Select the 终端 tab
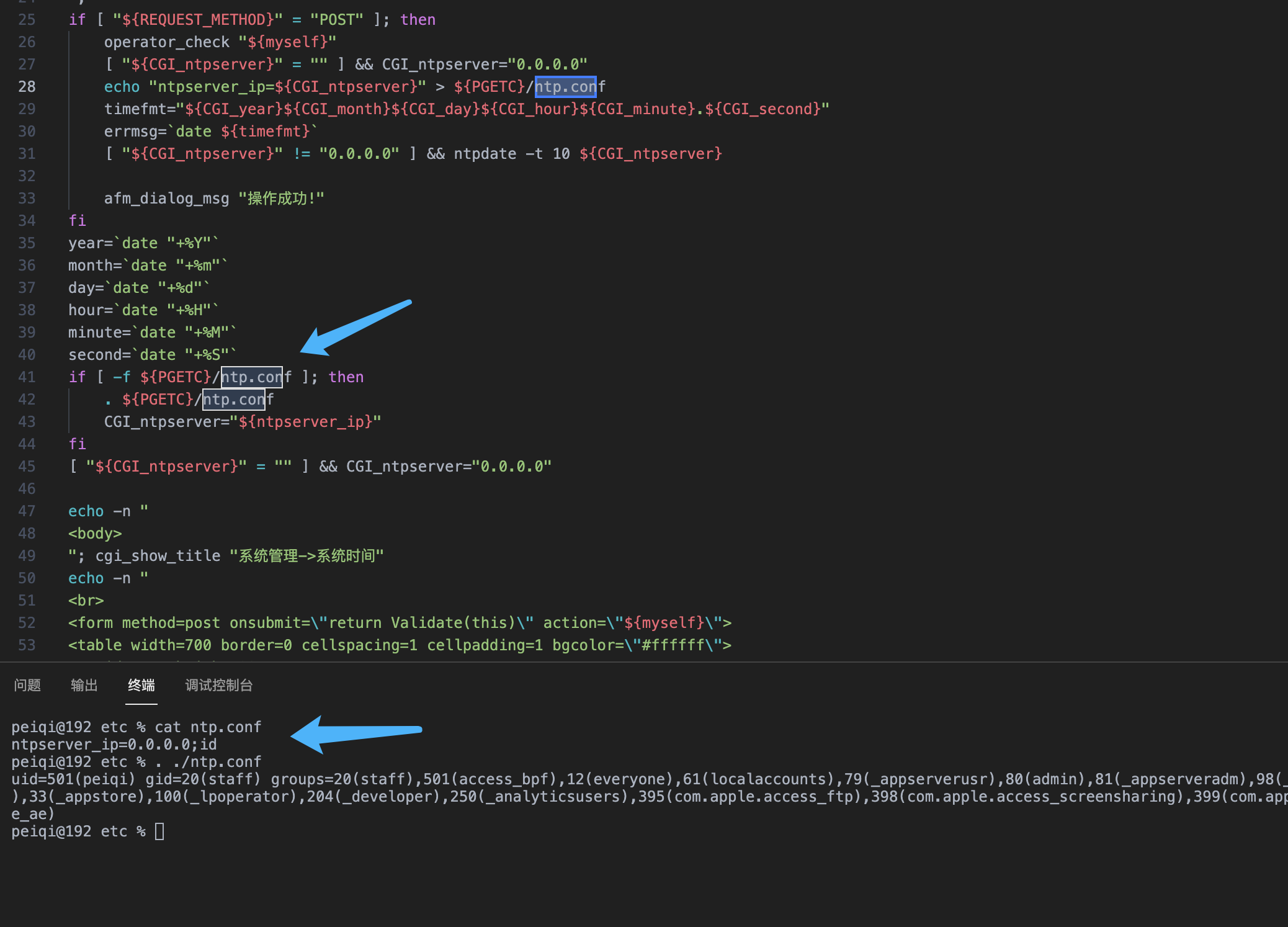Screen dimensions: 1288x927 pyautogui.click(x=141, y=685)
